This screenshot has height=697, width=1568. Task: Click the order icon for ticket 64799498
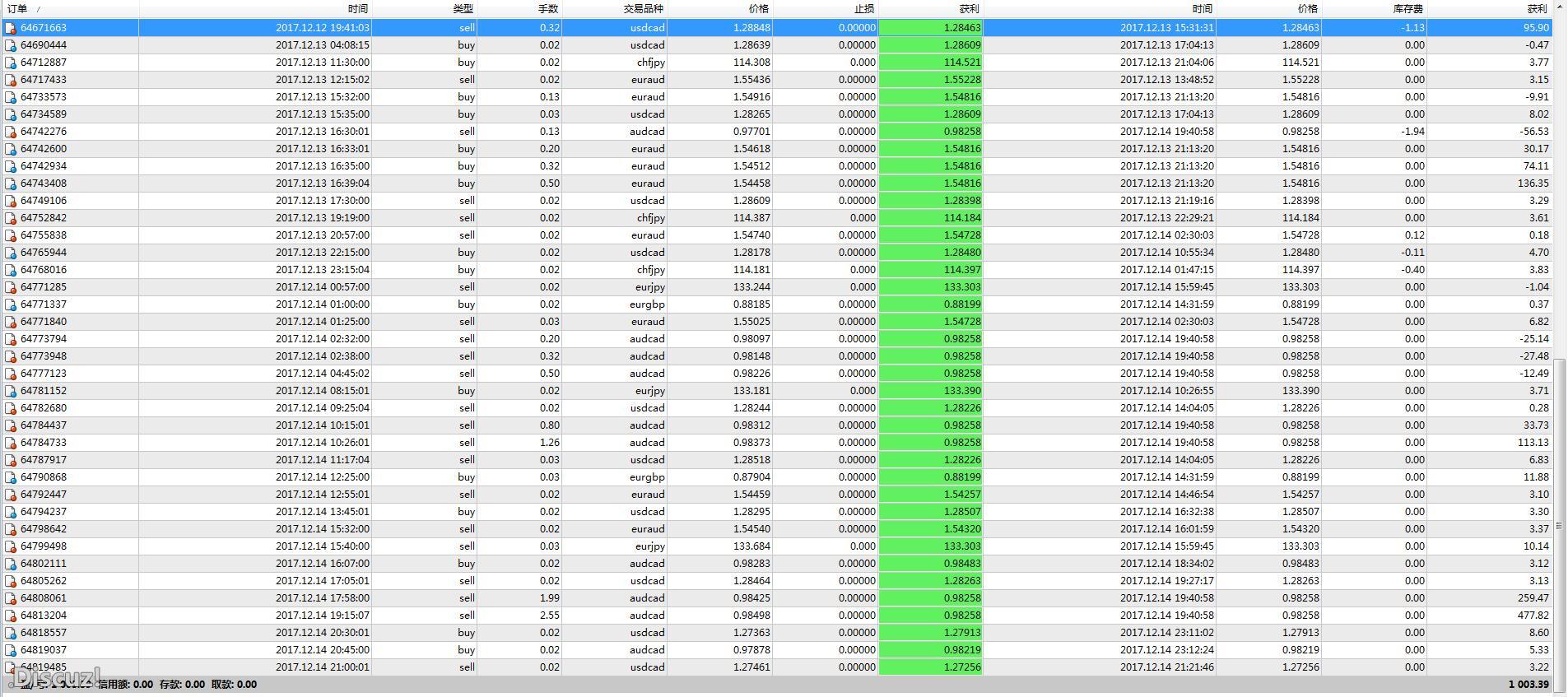11,546
